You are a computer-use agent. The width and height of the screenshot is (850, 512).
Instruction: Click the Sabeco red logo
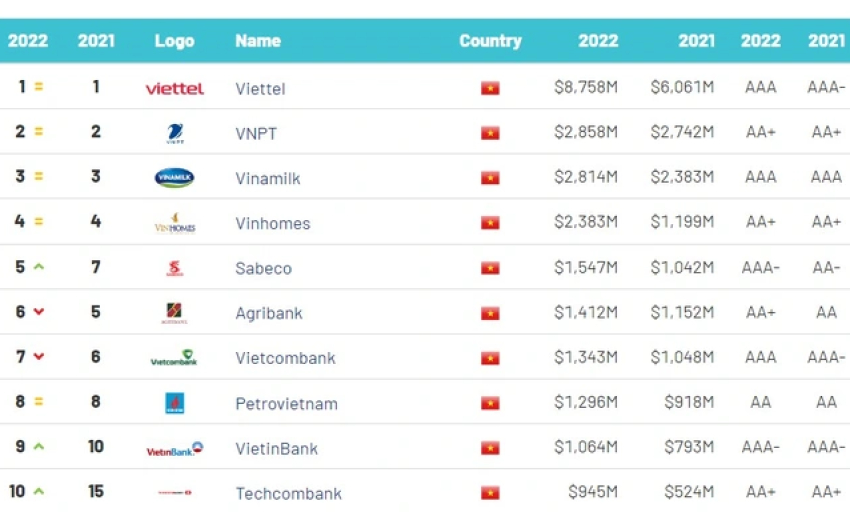pos(175,268)
